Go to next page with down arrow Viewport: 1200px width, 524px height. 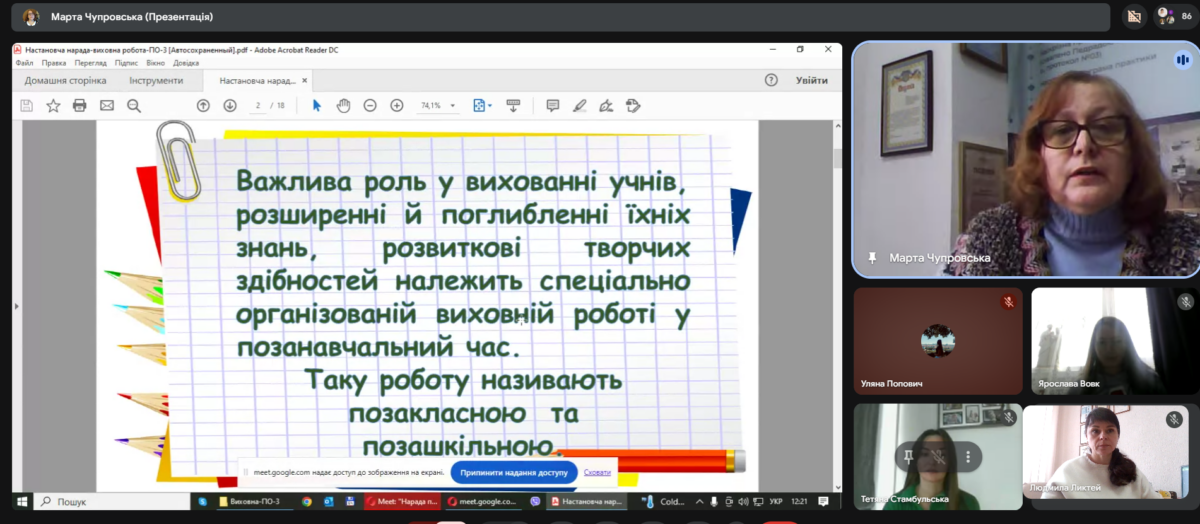(x=230, y=106)
